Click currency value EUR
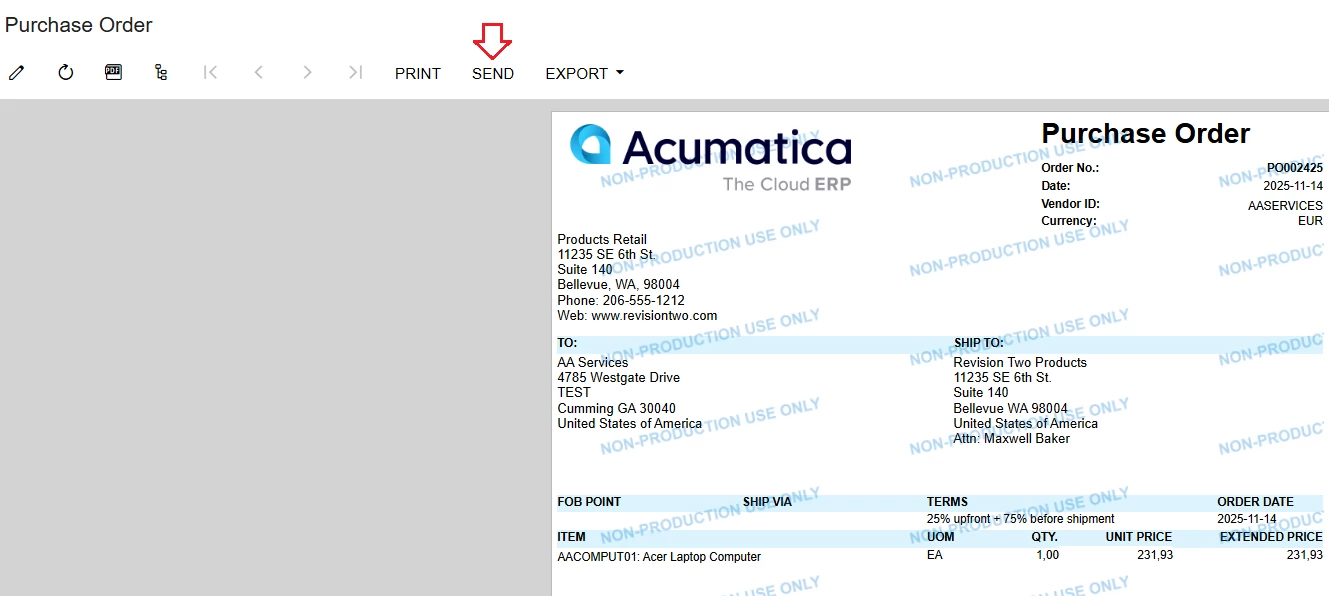 1310,221
